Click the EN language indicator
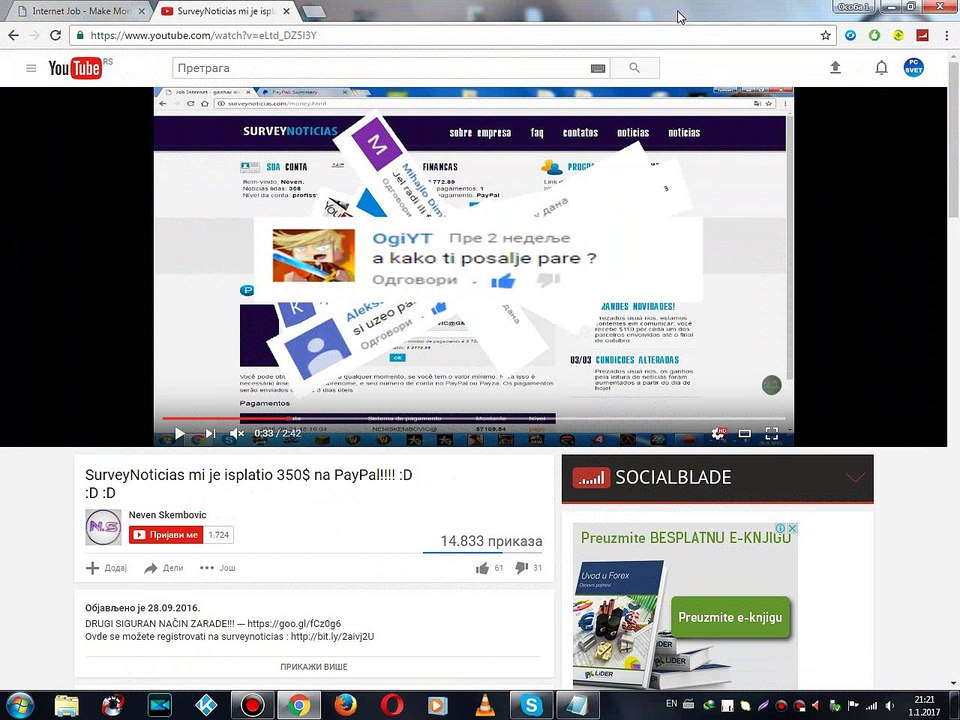 (671, 703)
